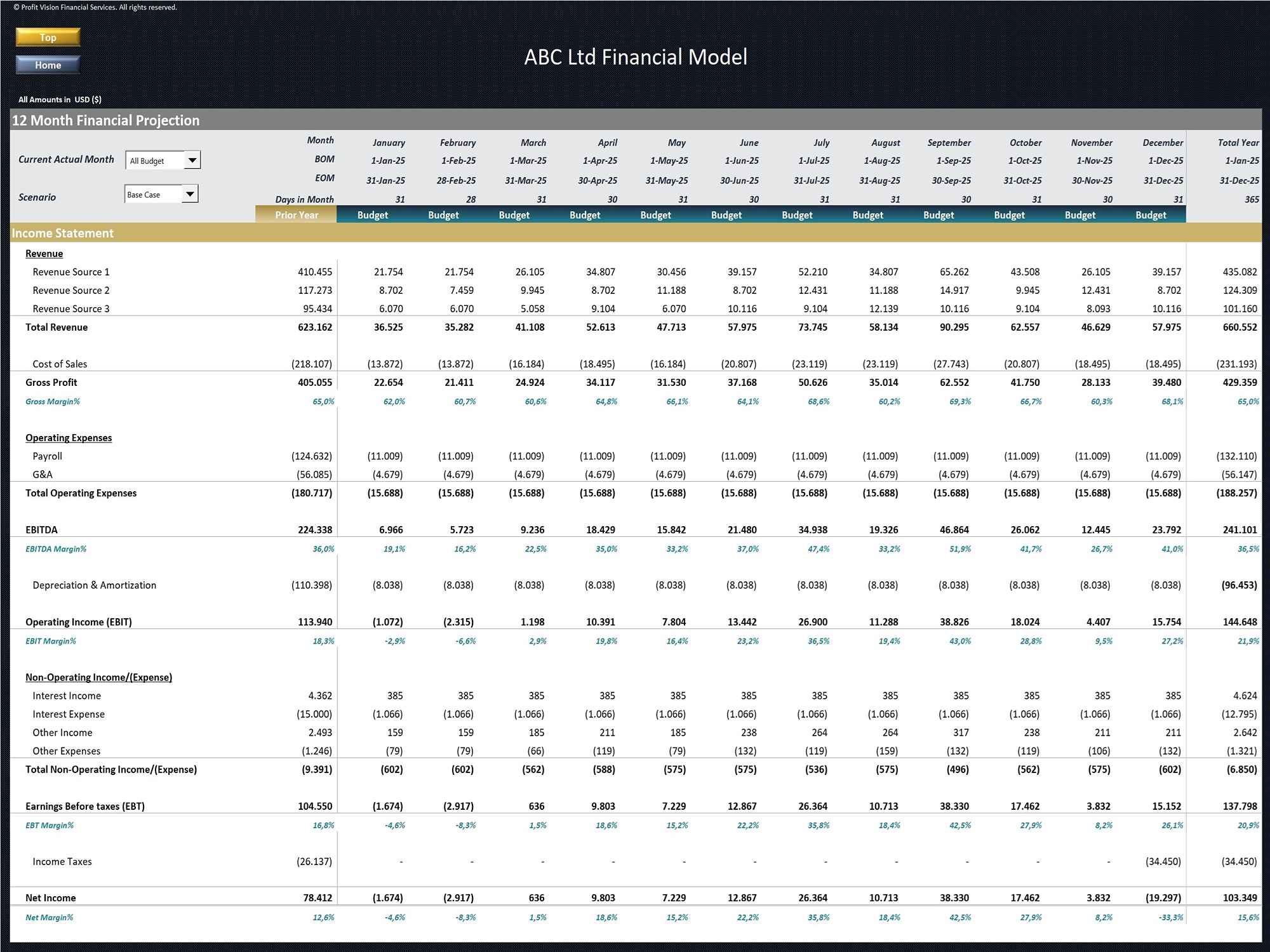Select the Net Income row label
This screenshot has width=1270, height=952.
[51, 898]
